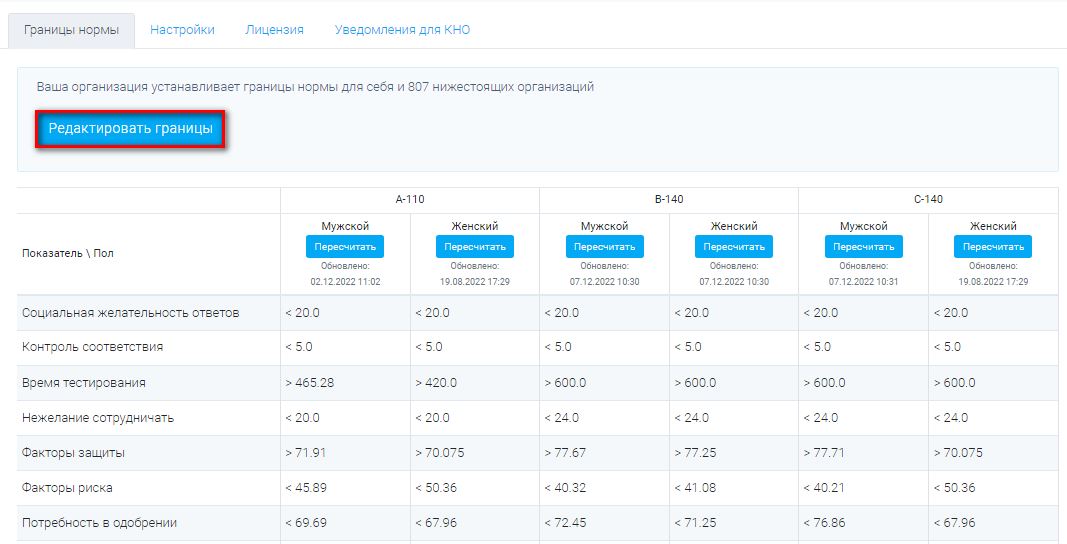Click the value > 465.28
The width and height of the screenshot is (1067, 544).
[310, 383]
